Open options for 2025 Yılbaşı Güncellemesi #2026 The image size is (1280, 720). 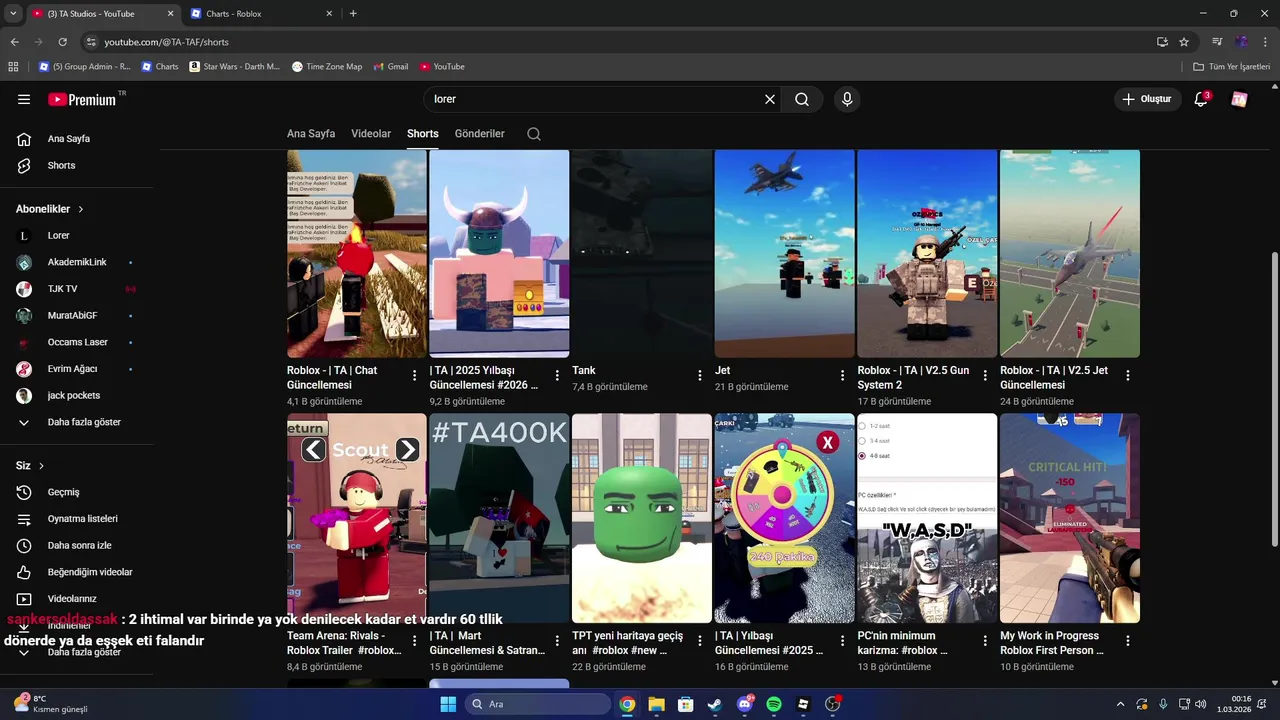point(557,375)
